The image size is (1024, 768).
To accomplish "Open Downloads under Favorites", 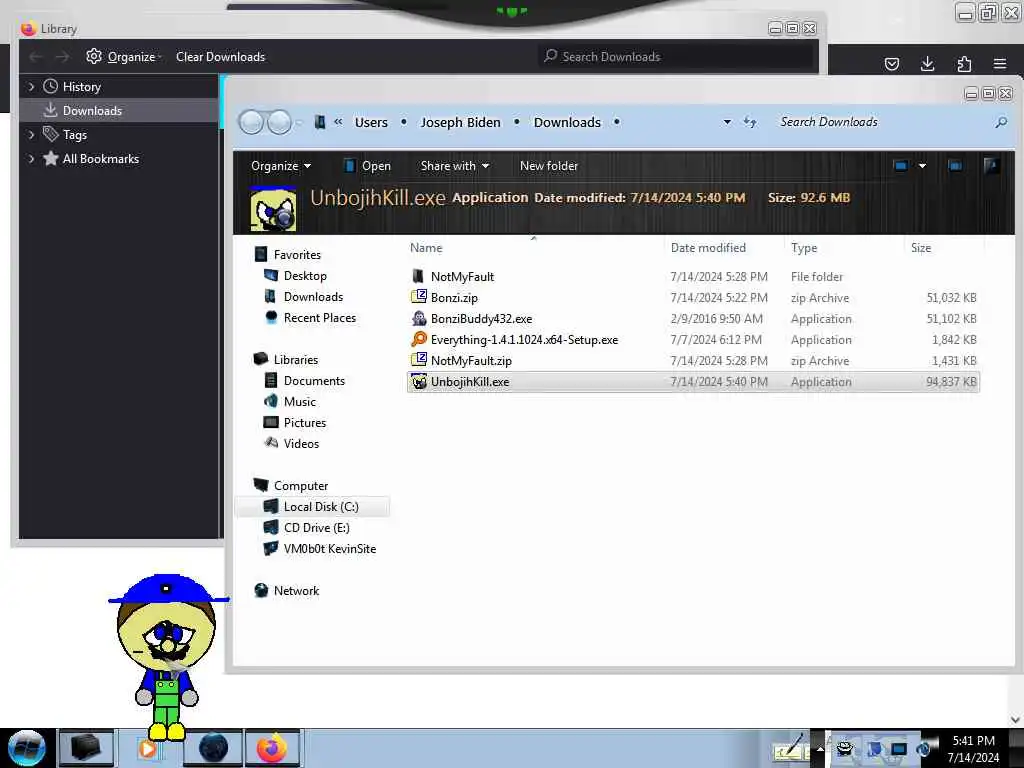I will click(313, 296).
